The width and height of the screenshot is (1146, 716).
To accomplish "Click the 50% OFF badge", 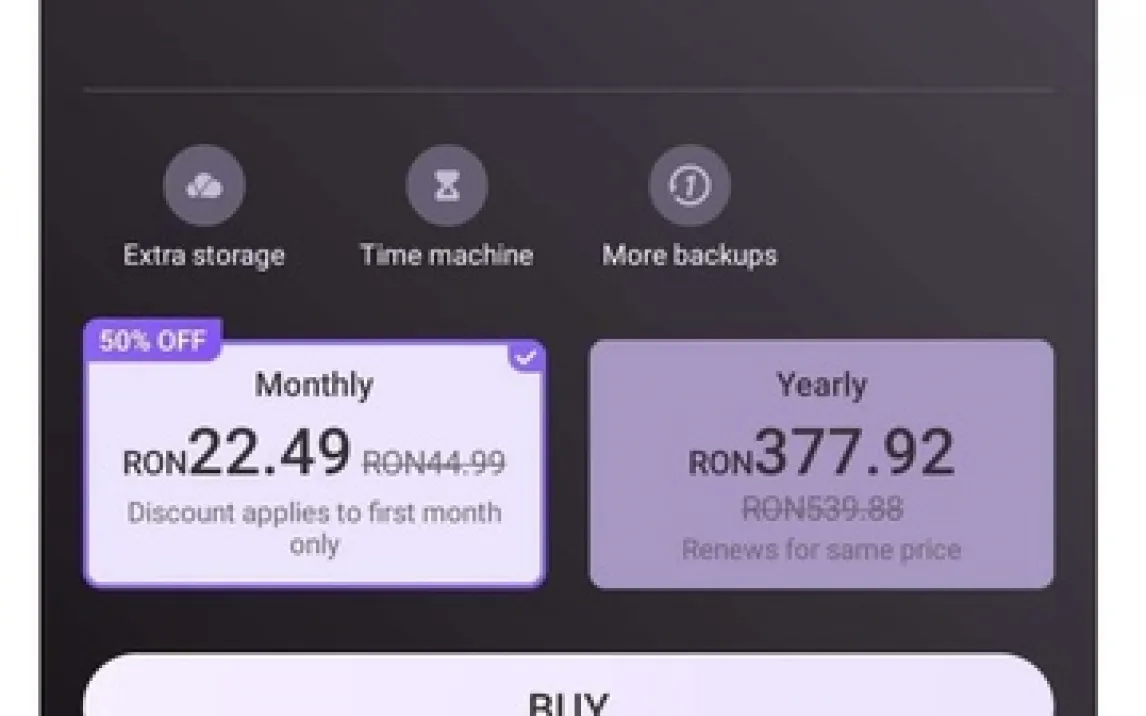I will click(x=153, y=340).
